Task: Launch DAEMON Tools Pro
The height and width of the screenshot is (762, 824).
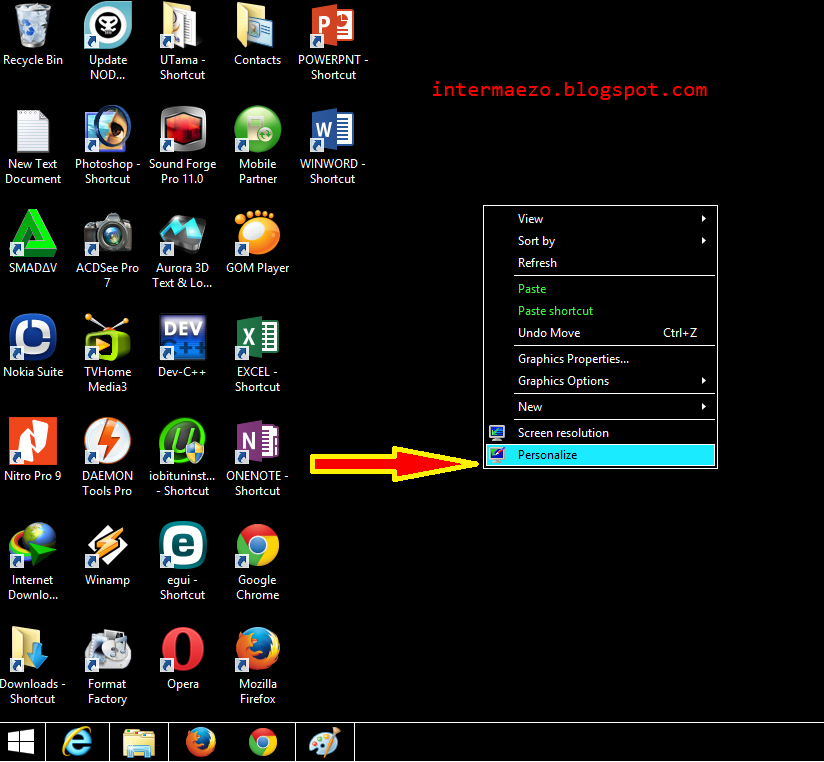Action: pos(107,442)
